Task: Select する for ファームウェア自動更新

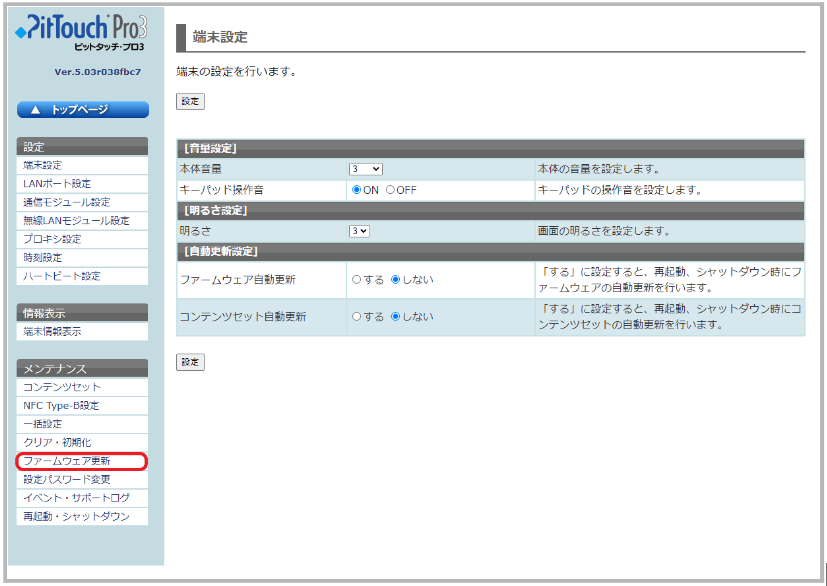Action: 356,280
